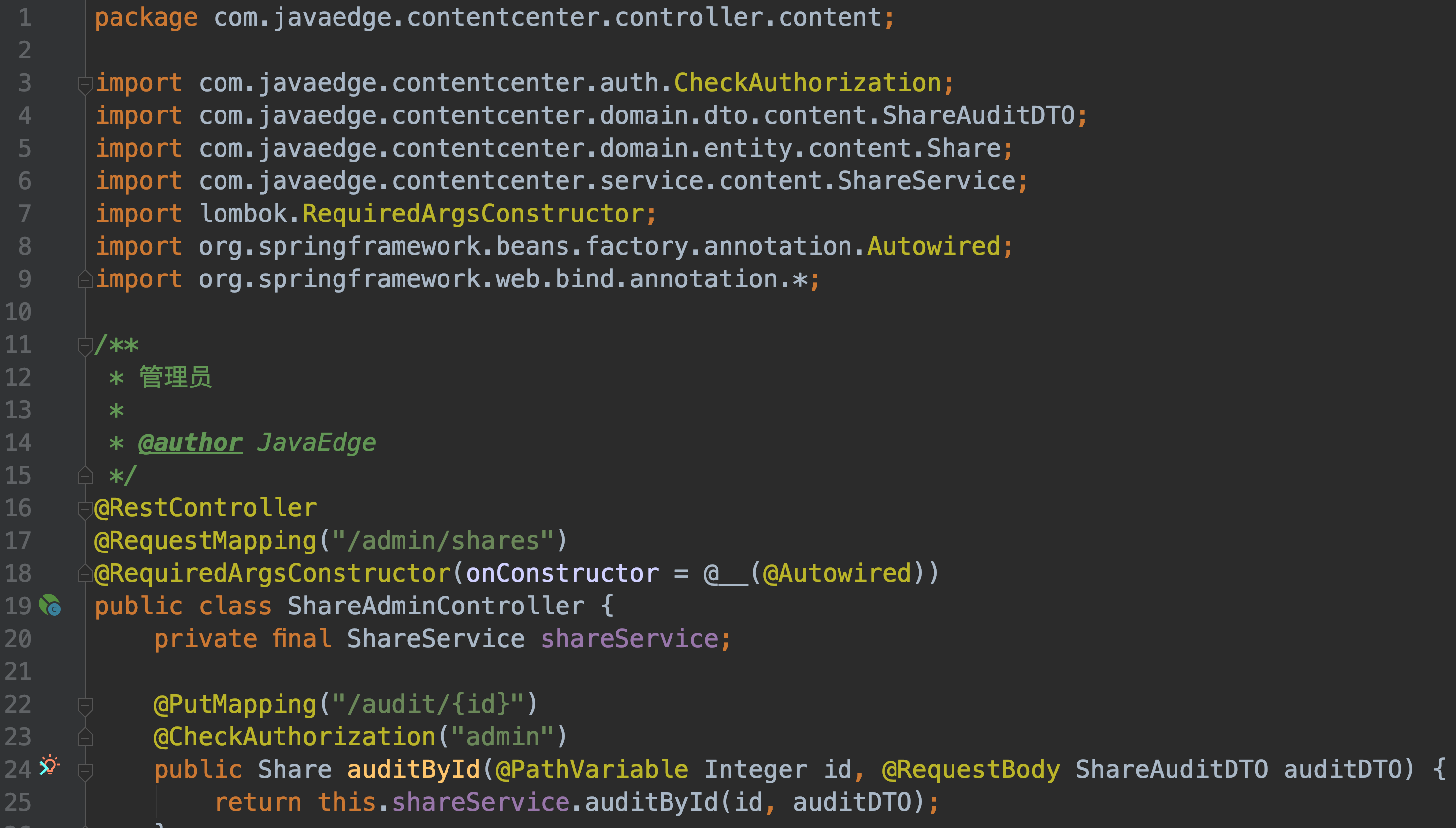This screenshot has width=1456, height=828.
Task: Click the "admin" string in @CheckAuthorization
Action: [503, 737]
